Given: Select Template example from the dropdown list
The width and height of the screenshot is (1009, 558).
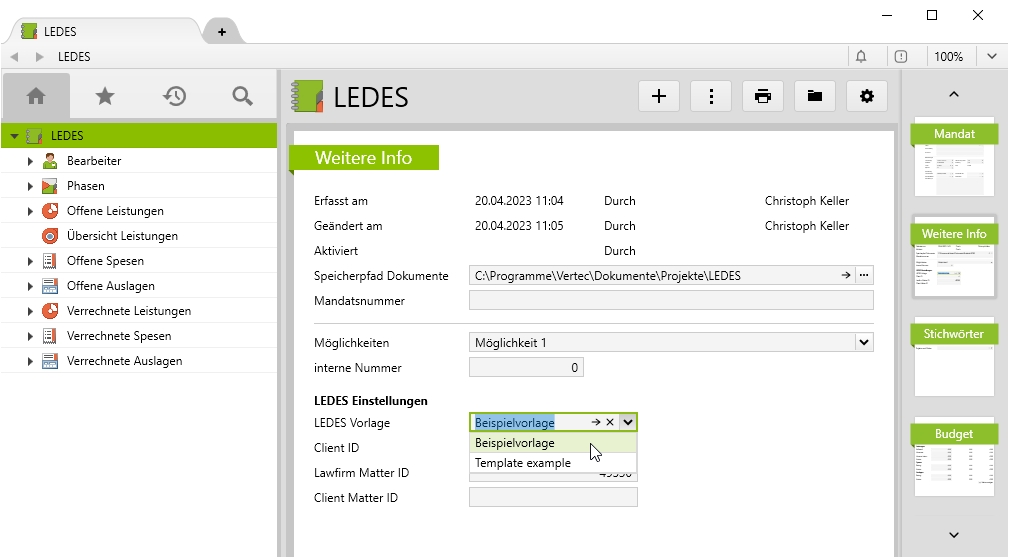Looking at the screenshot, I should (523, 464).
